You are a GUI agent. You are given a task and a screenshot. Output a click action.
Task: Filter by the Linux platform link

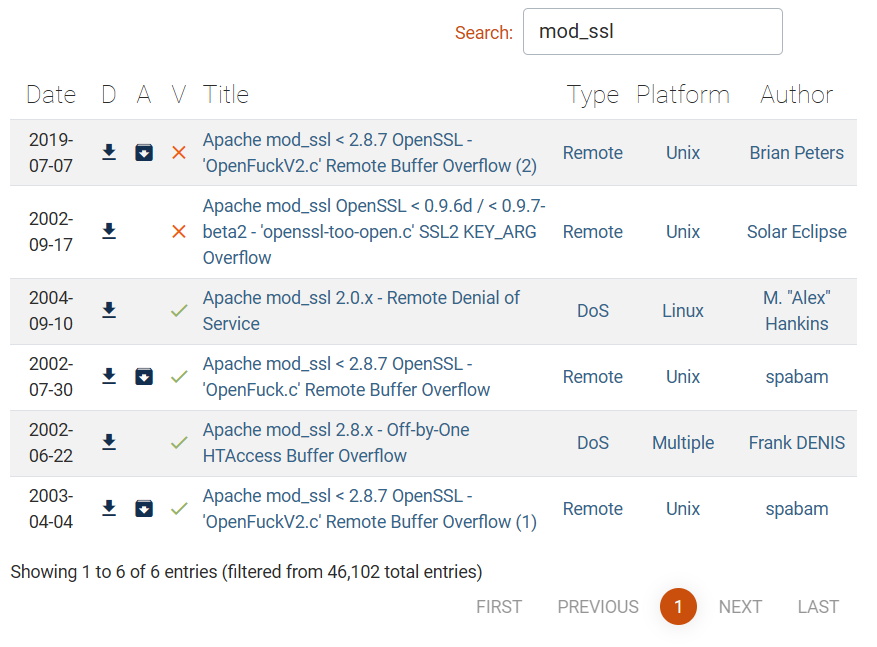(x=683, y=310)
